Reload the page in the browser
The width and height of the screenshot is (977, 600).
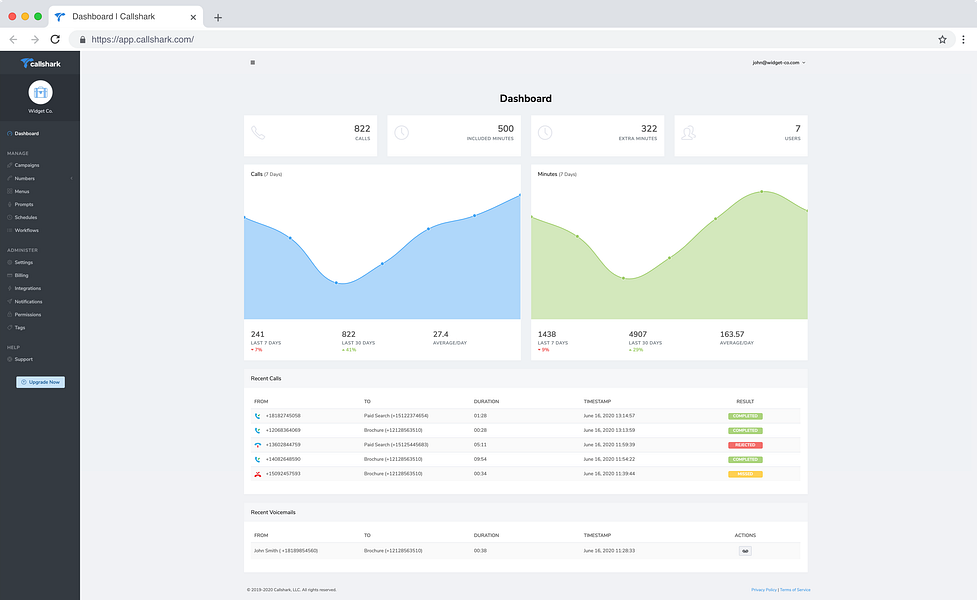(55, 39)
